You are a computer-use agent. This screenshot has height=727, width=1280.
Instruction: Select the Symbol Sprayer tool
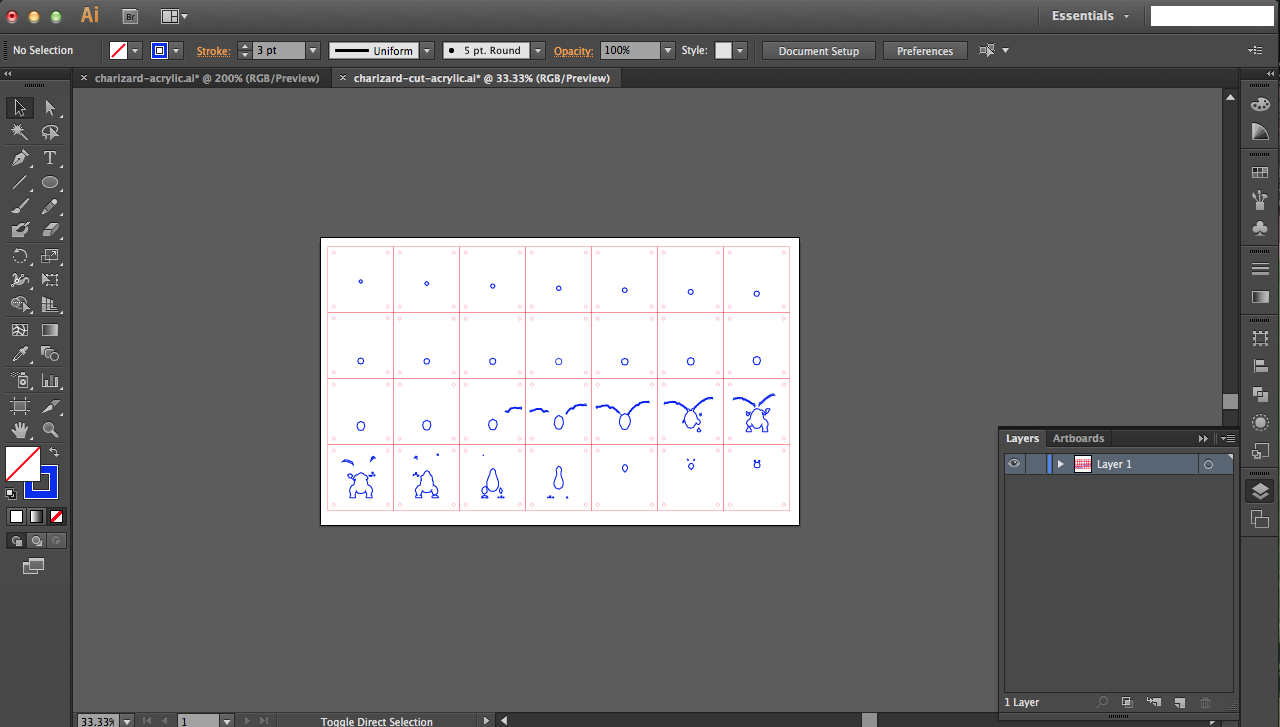tap(20, 381)
